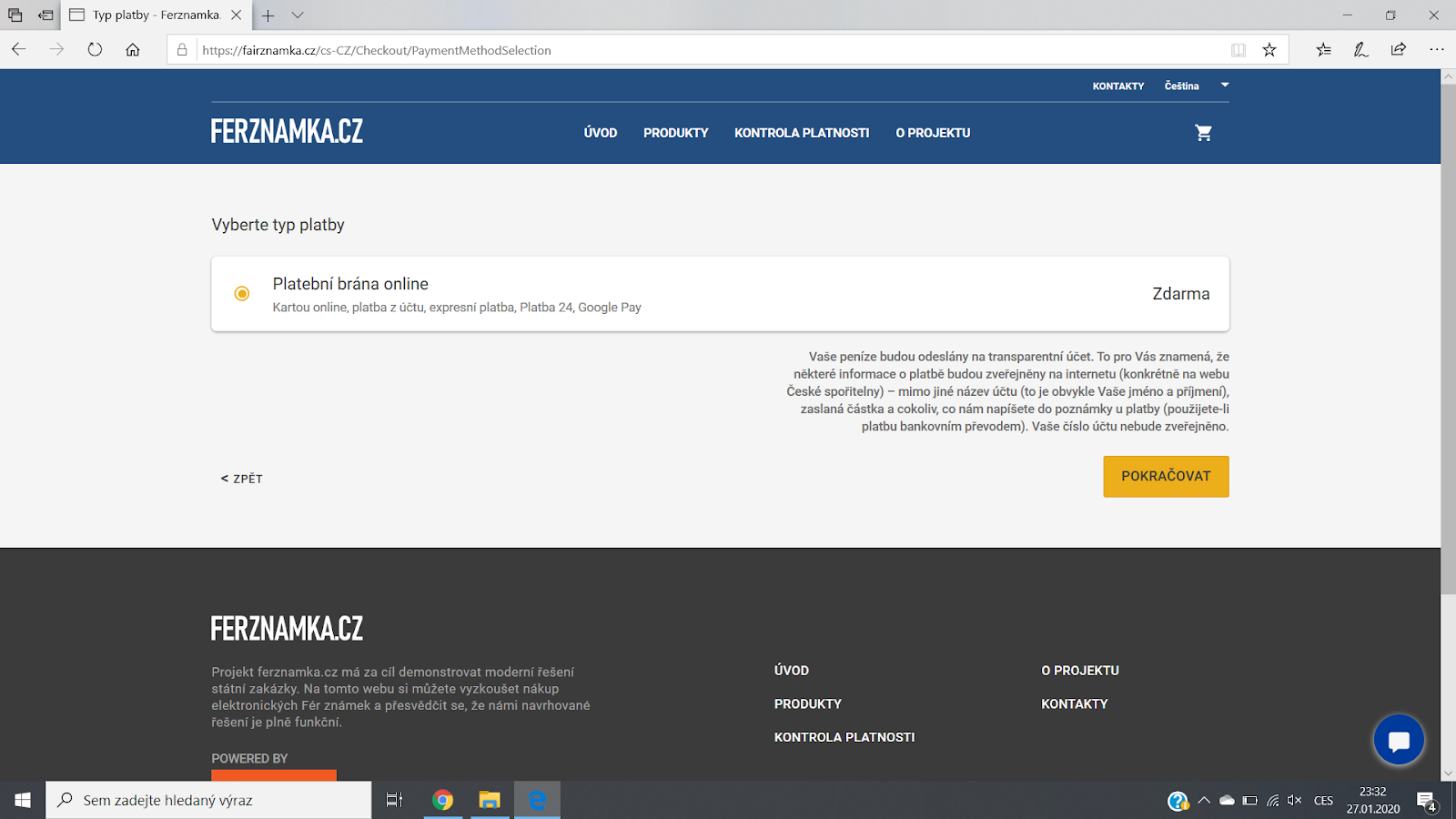Refresh the current page
1456x819 pixels.
pyautogui.click(x=95, y=50)
